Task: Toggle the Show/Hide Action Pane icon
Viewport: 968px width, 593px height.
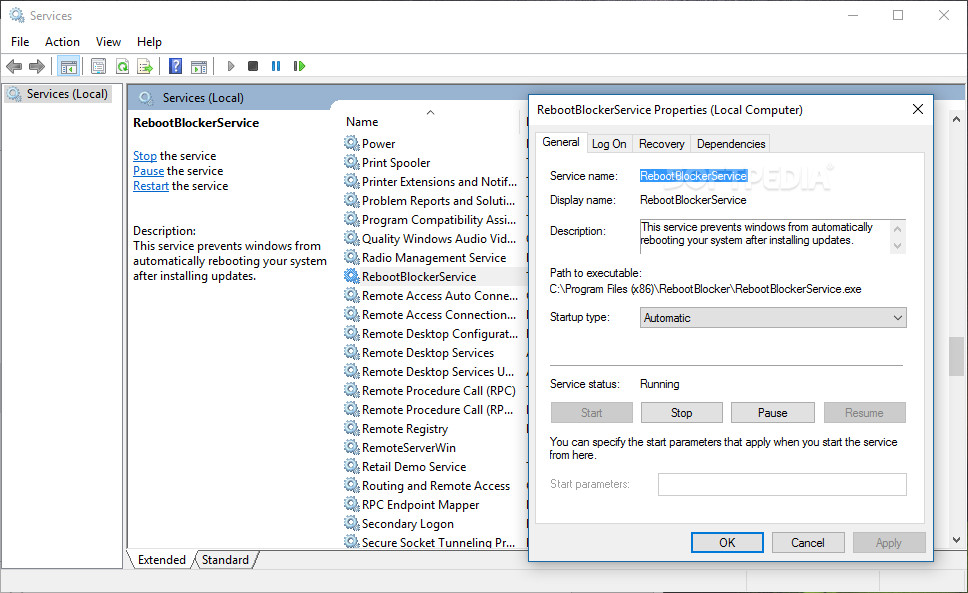Action: pos(199,66)
